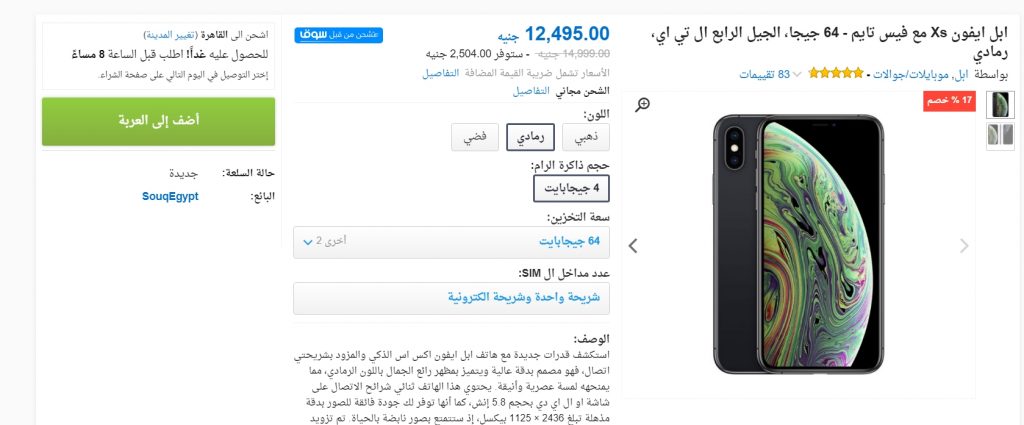Screen dimensions: 1024x425
Task: Go to the previous product image arrow
Action: click(x=964, y=246)
